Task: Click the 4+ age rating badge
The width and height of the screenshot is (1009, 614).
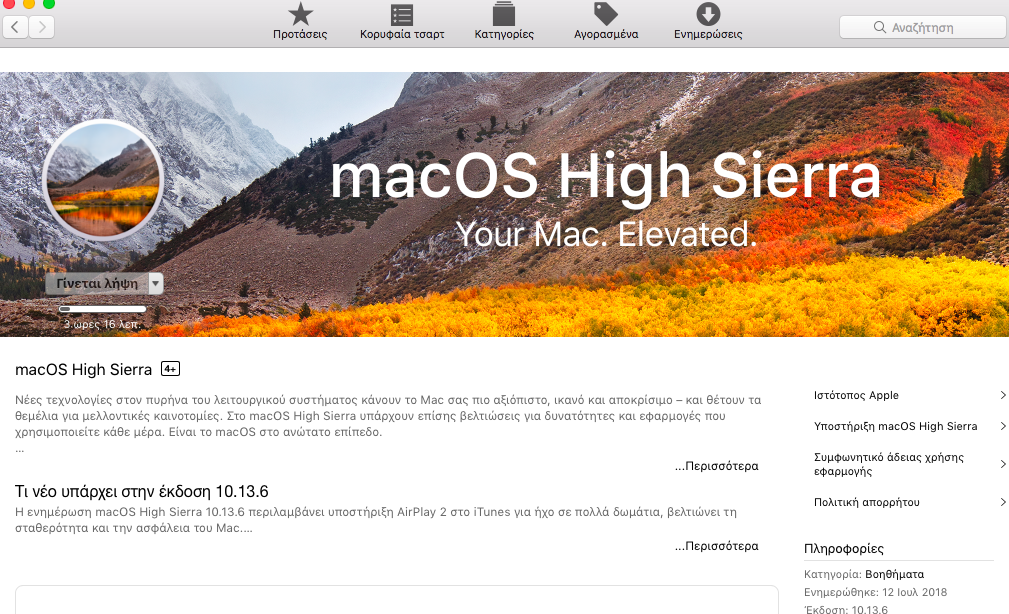Action: (x=171, y=369)
